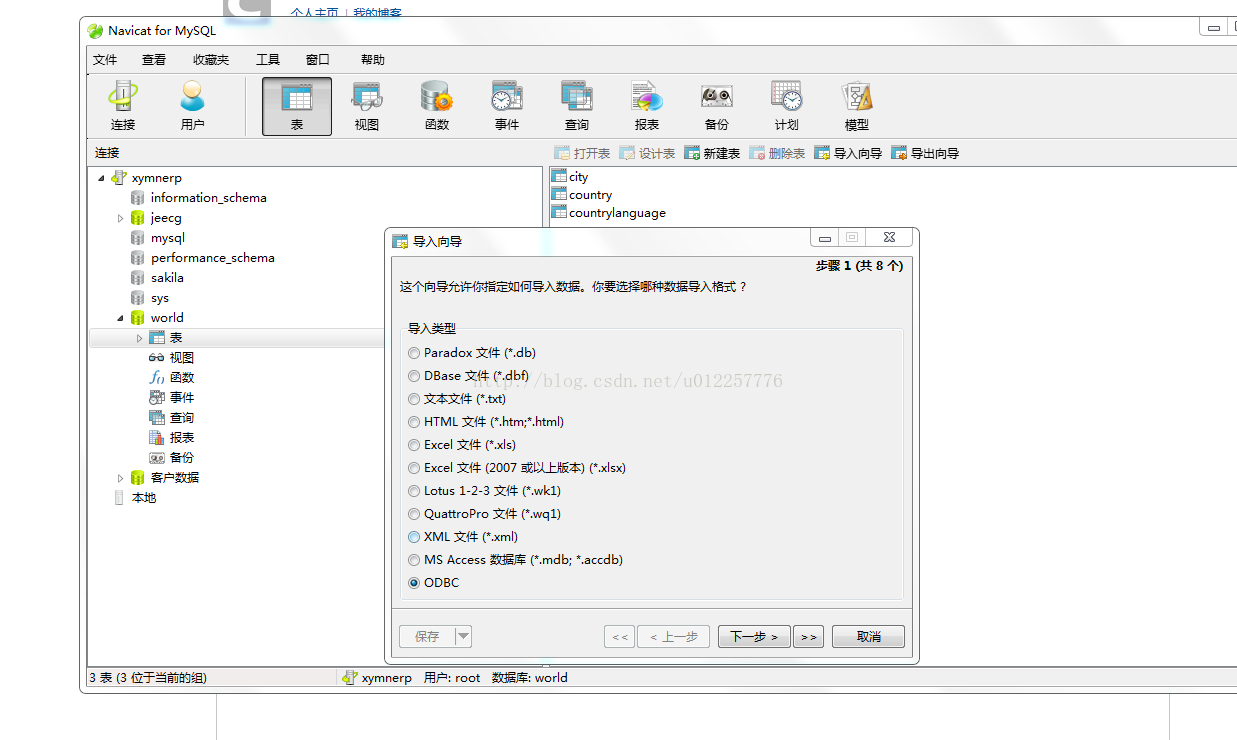The width and height of the screenshot is (1237, 740).
Task: Choose MS Access 数据库 import type
Action: coord(414,560)
